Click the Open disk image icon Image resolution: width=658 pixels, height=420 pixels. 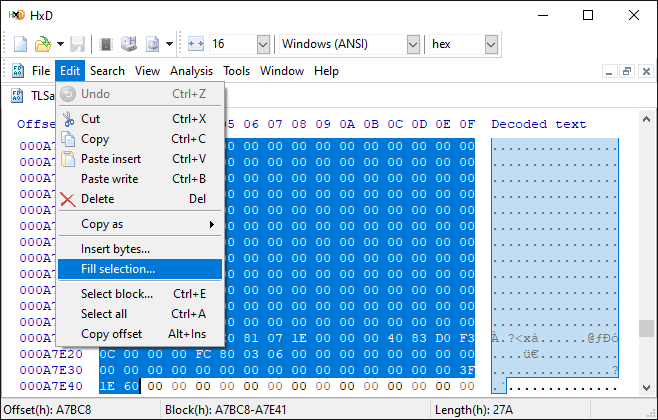tap(152, 44)
